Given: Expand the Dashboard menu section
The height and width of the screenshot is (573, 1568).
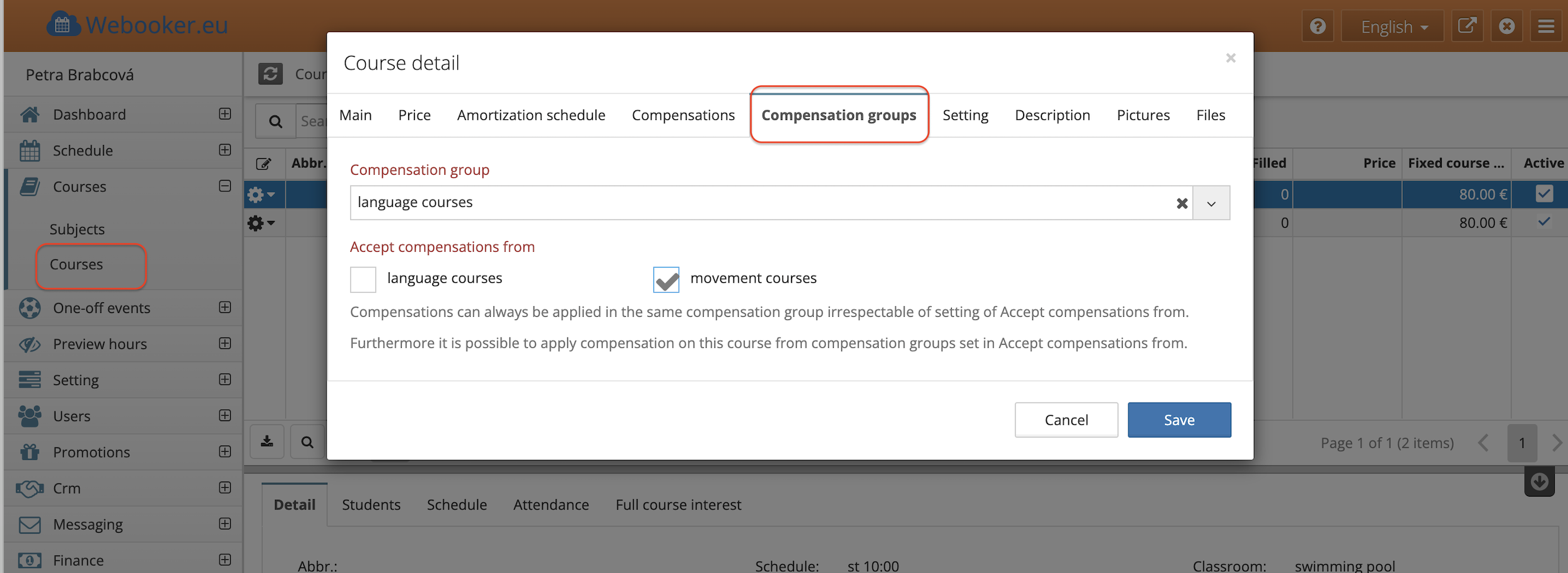Looking at the screenshot, I should point(225,114).
